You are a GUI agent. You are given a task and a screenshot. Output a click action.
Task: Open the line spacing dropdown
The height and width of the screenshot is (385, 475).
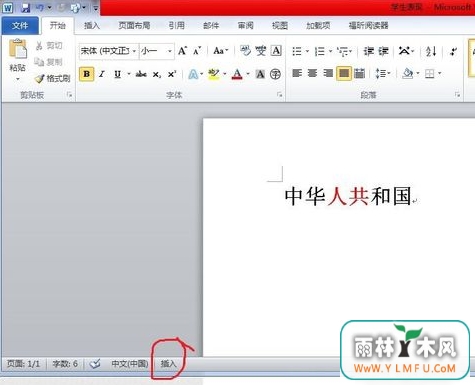(x=382, y=73)
